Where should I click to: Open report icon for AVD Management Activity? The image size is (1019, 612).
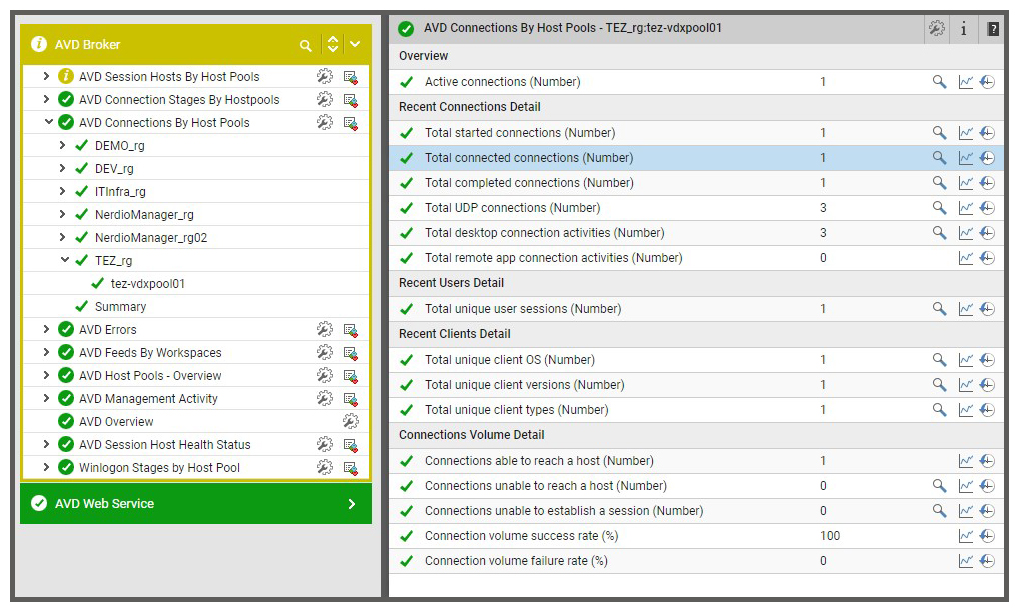click(351, 399)
